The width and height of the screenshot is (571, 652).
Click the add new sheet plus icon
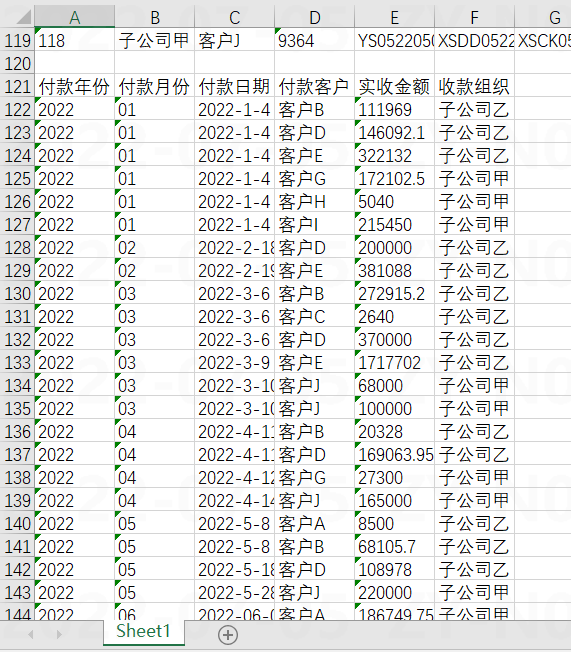click(227, 635)
